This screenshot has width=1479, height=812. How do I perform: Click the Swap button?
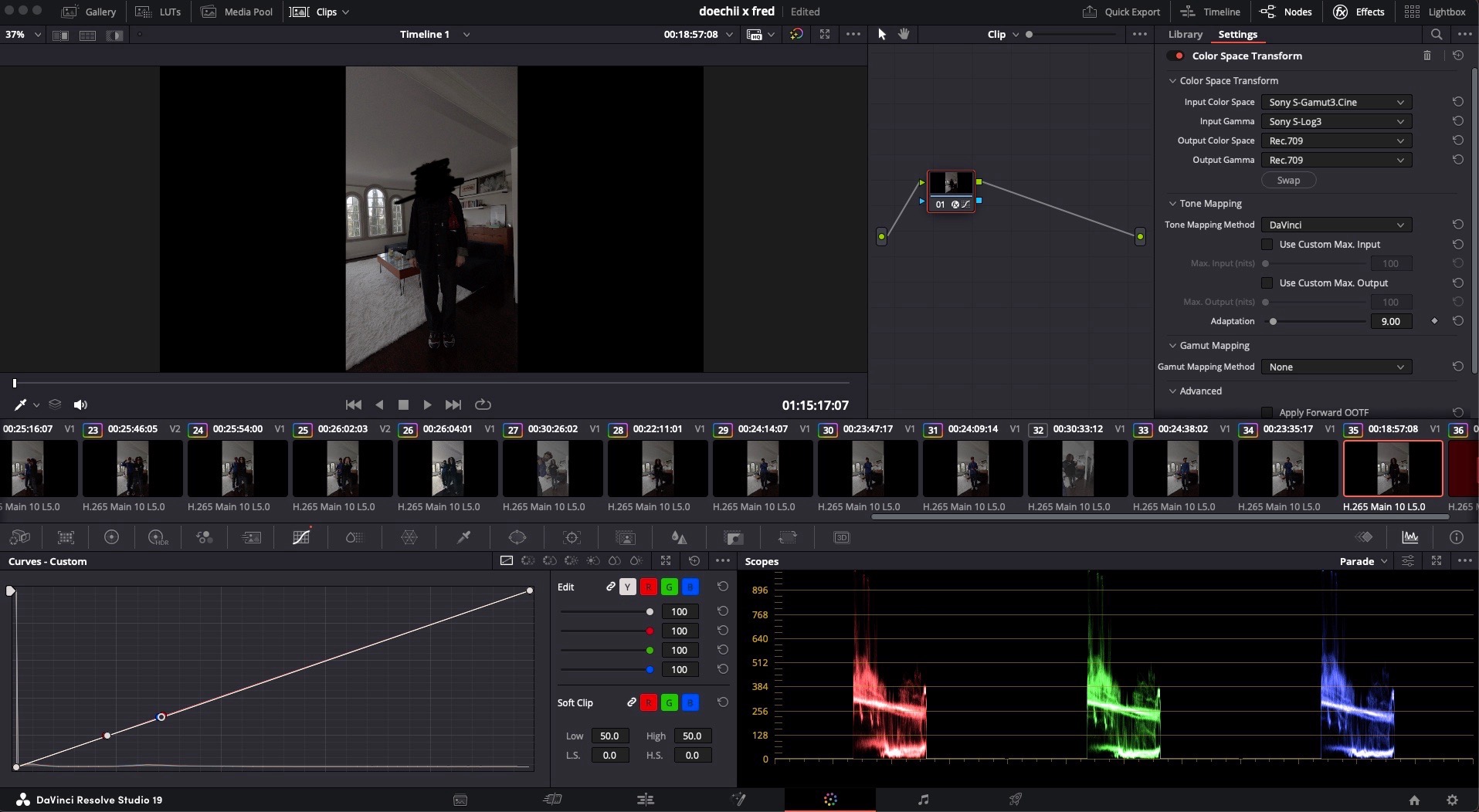pos(1288,180)
